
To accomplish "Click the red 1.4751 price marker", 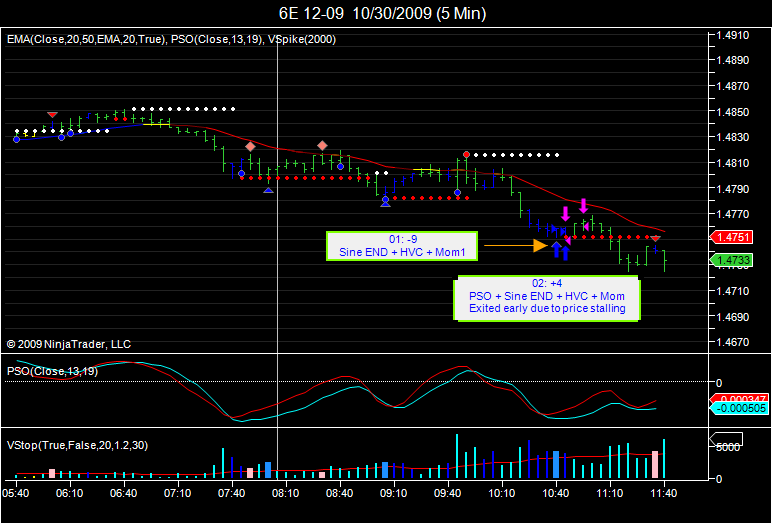I will [731, 237].
